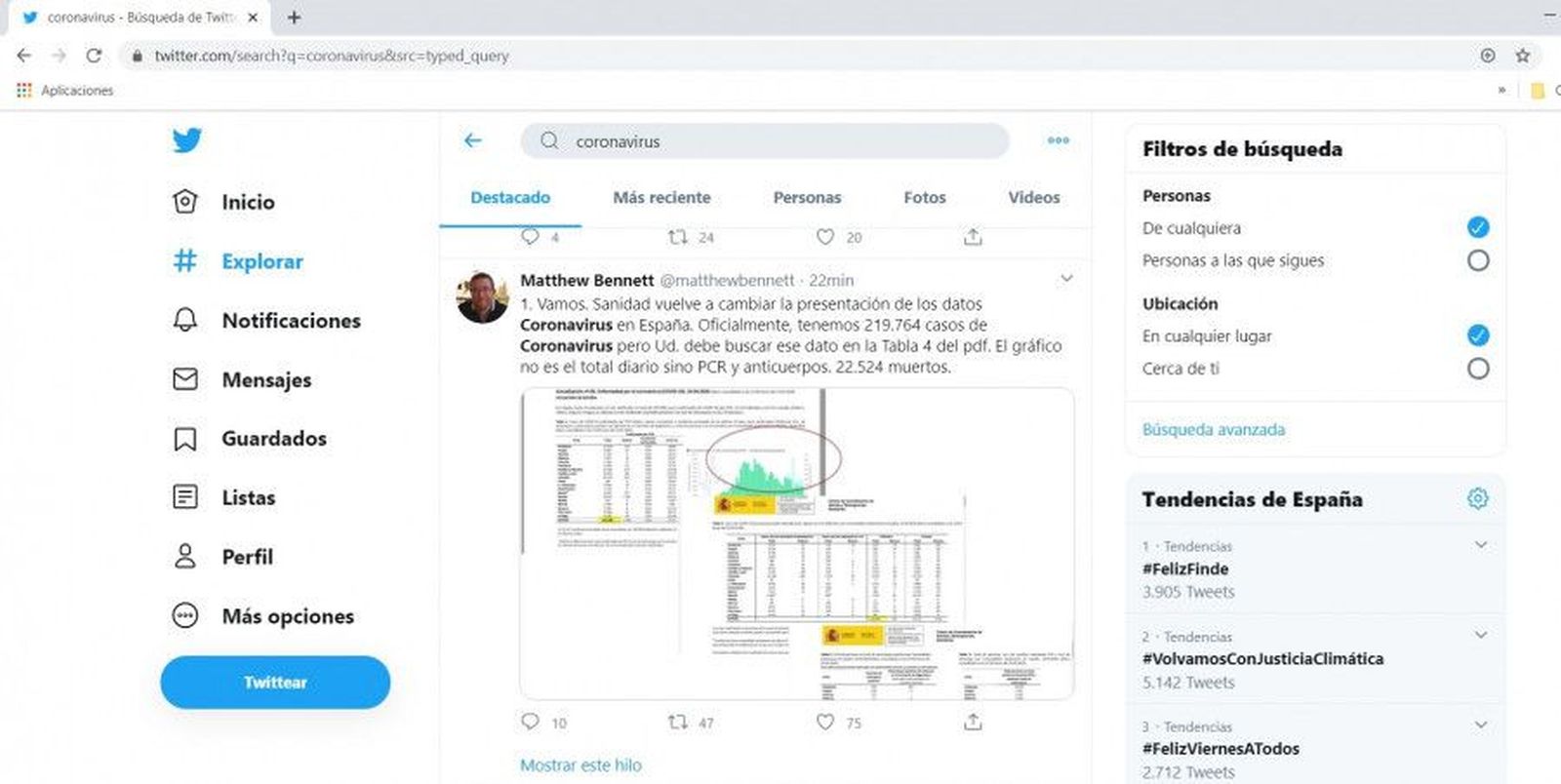Open Matthew Bennett profile name
This screenshot has height=784, width=1561.
586,280
